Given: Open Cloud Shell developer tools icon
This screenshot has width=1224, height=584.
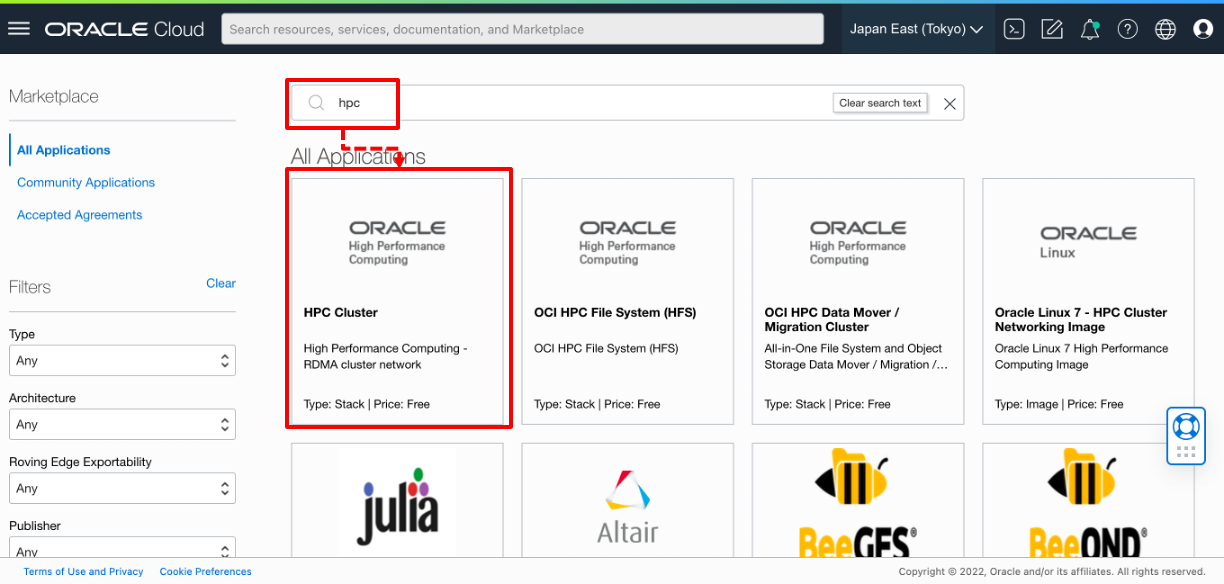Looking at the screenshot, I should (x=1014, y=29).
